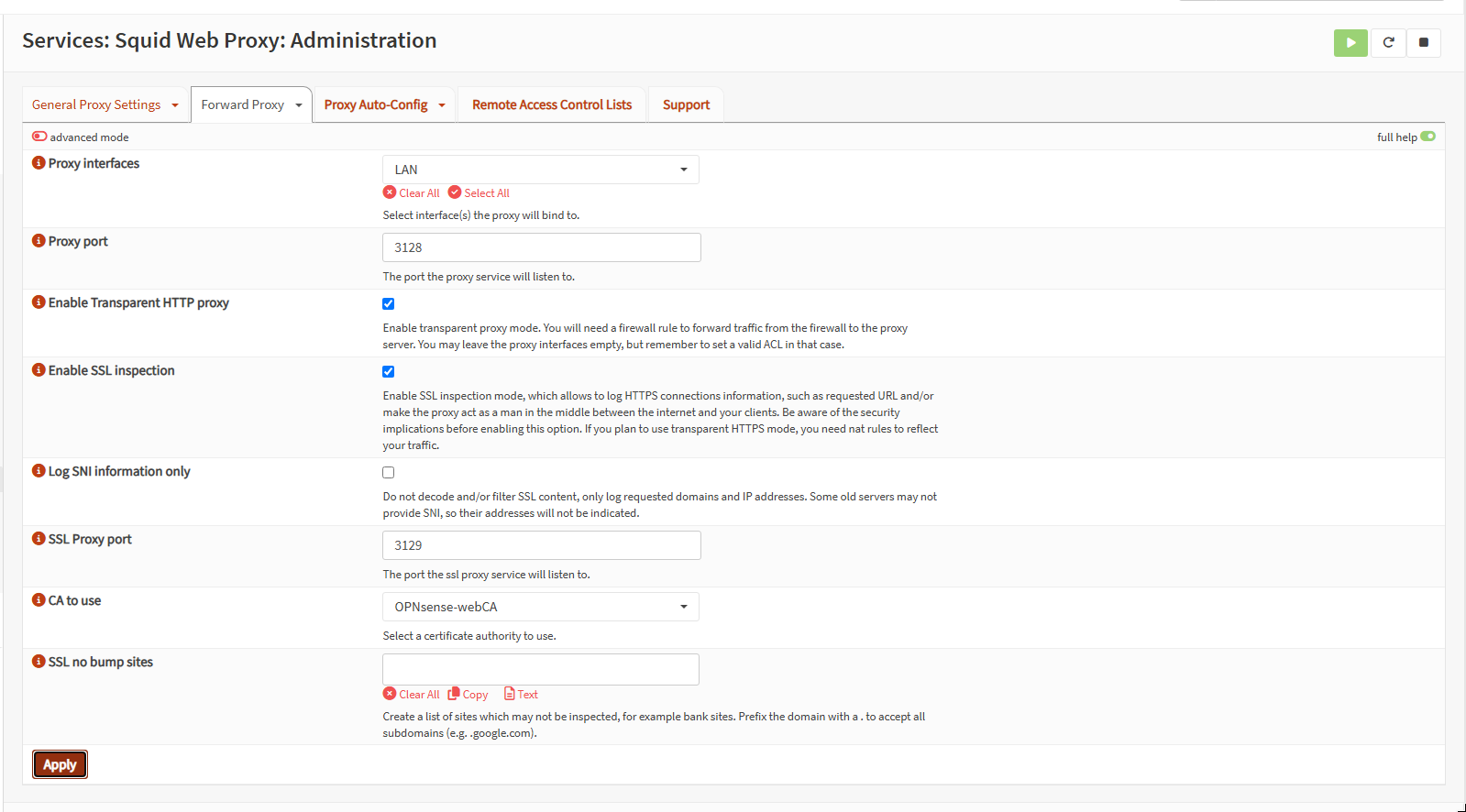The image size is (1466, 812).
Task: Click SSL no bump sites input box
Action: click(x=541, y=669)
